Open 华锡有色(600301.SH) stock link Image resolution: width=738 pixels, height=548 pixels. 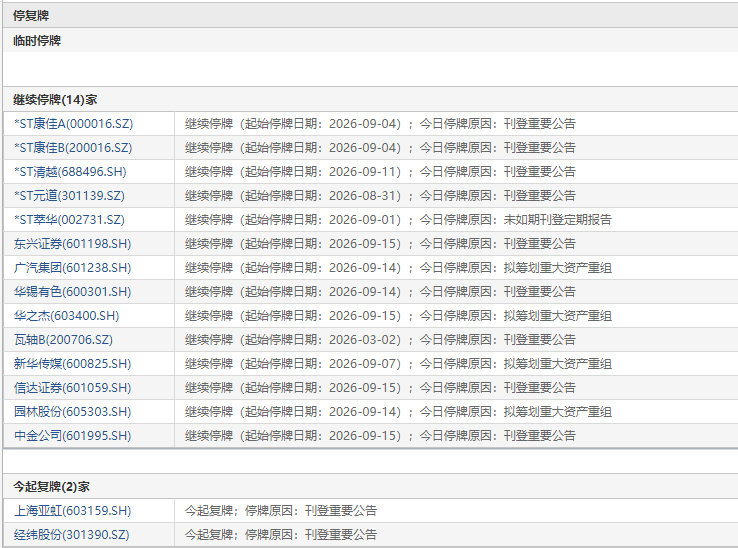coord(72,292)
